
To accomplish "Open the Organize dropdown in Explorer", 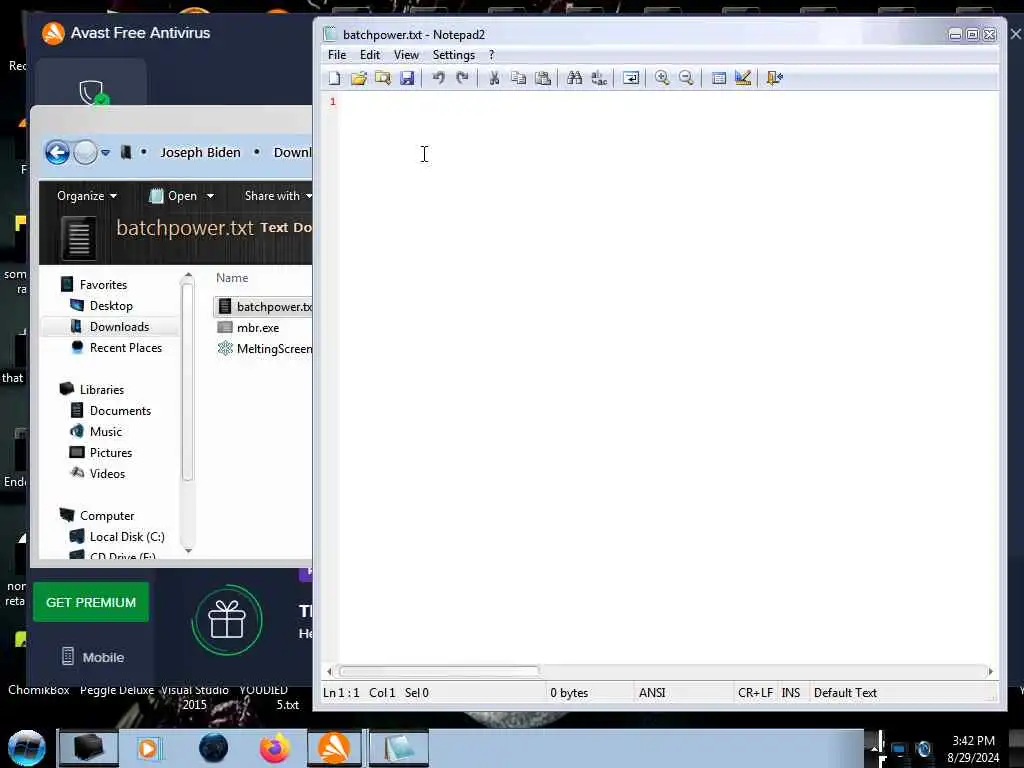I will pos(87,196).
